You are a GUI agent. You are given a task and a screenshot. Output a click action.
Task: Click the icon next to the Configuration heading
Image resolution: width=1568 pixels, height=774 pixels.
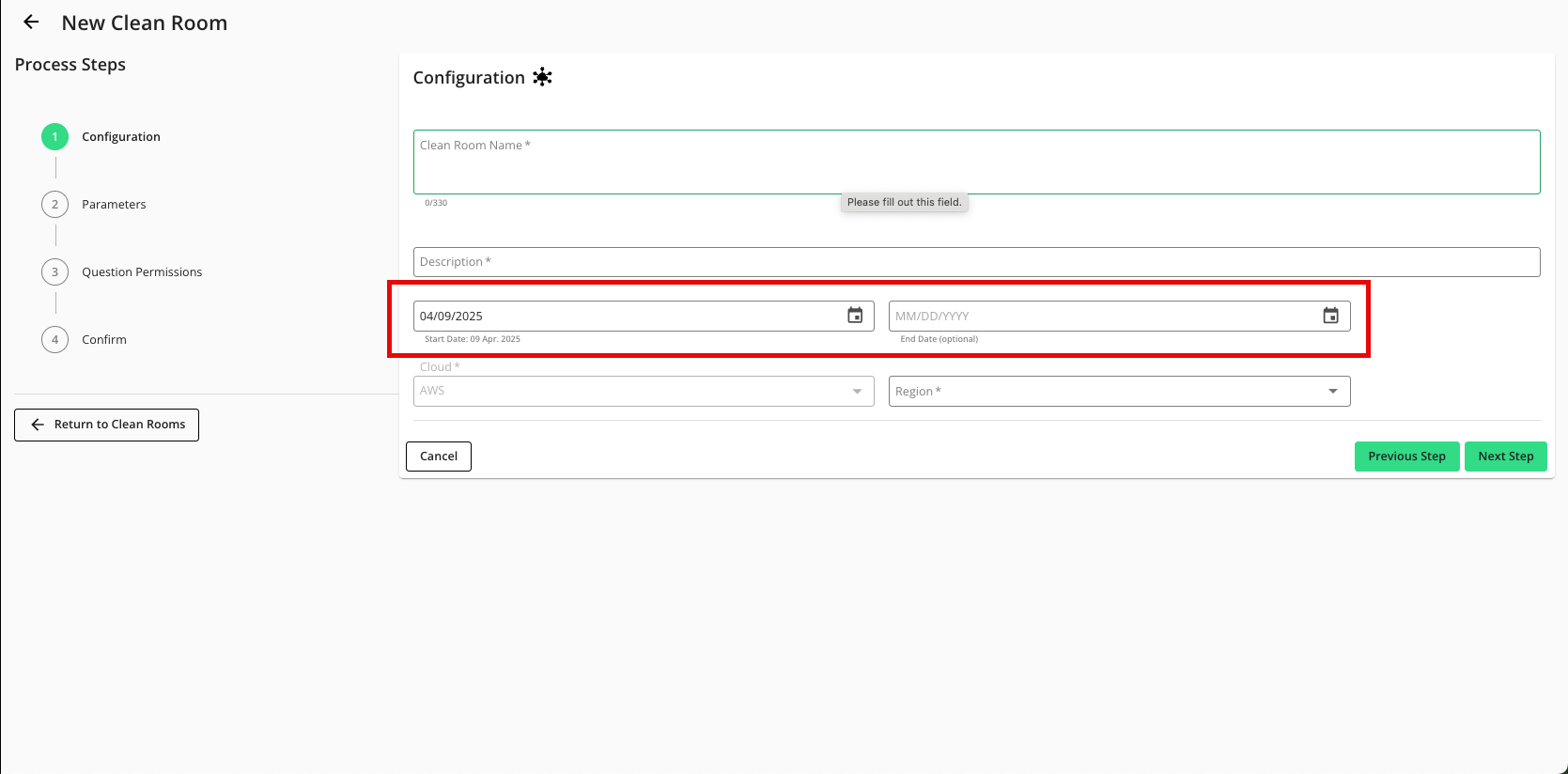click(x=542, y=77)
